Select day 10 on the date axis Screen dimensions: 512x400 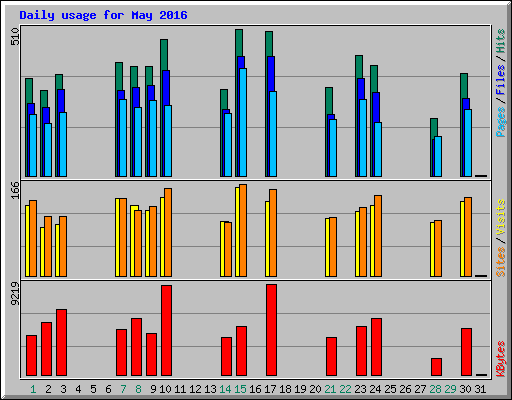pyautogui.click(x=165, y=389)
